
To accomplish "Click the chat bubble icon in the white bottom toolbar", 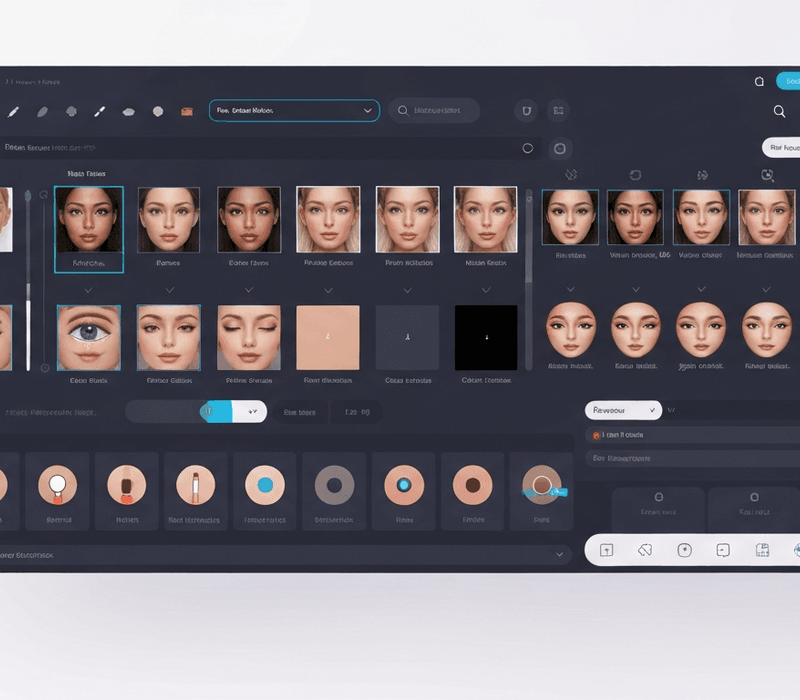I will 723,550.
